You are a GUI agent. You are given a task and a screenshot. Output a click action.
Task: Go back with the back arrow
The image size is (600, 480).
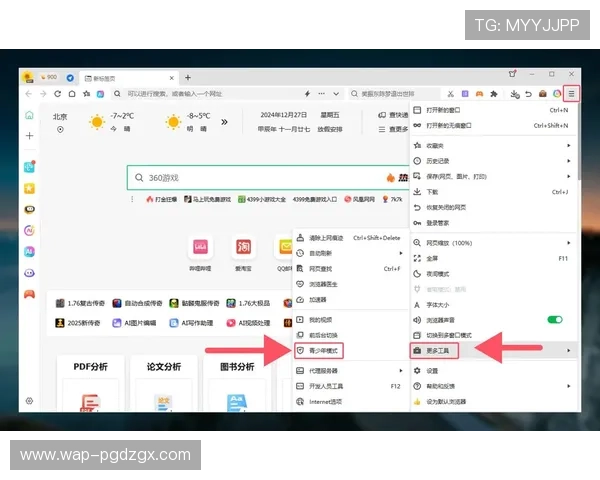[29, 94]
